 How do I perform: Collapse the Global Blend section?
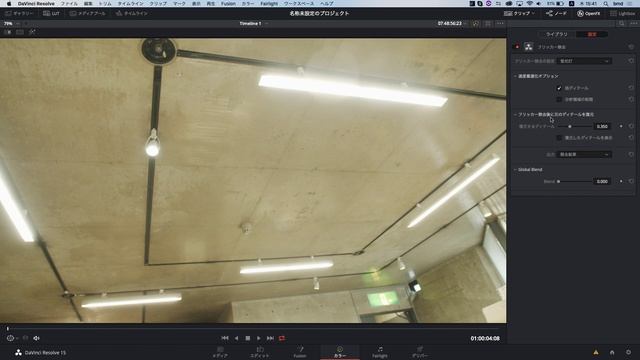[528, 169]
